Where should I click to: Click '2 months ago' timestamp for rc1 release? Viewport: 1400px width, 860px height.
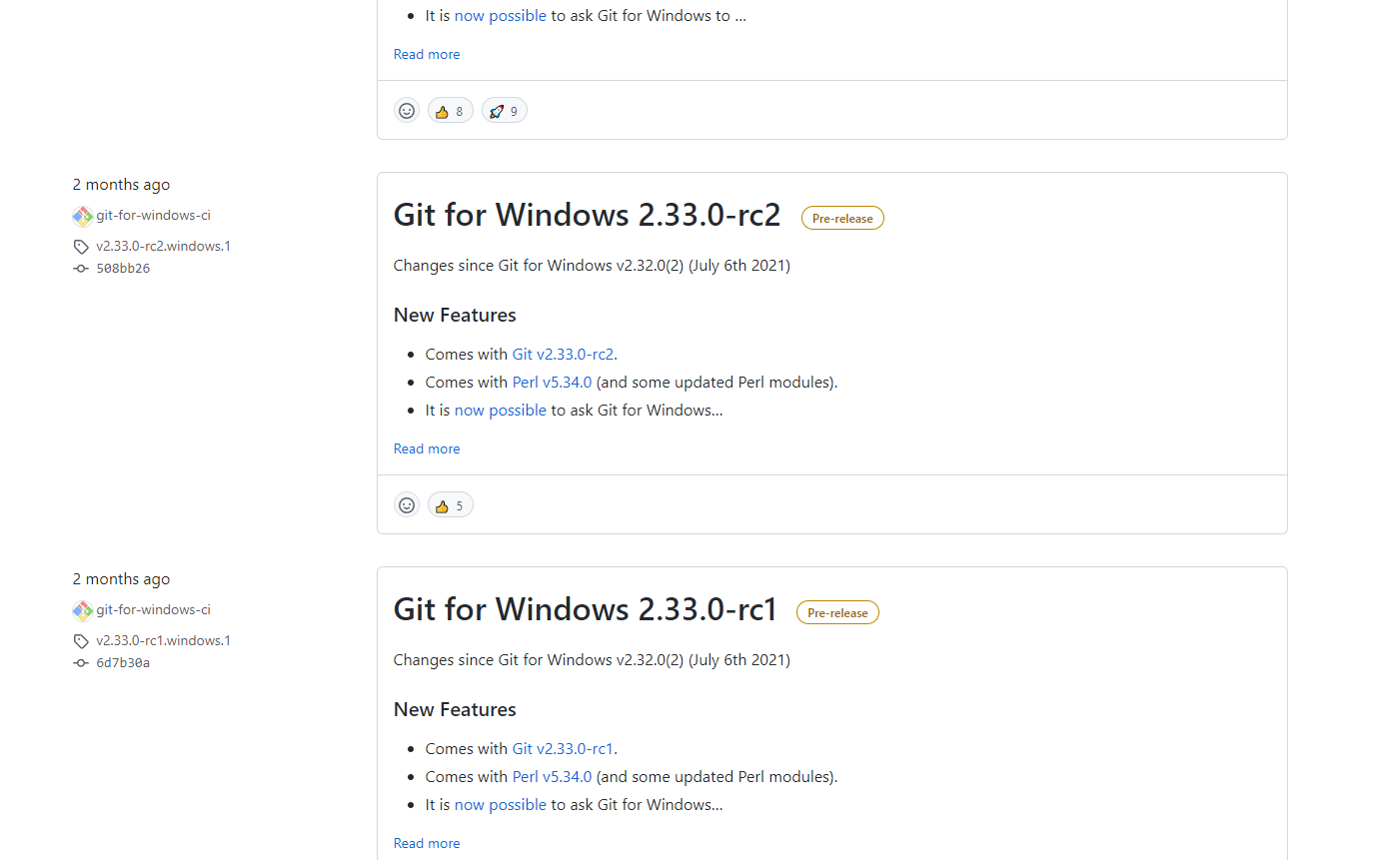(121, 579)
